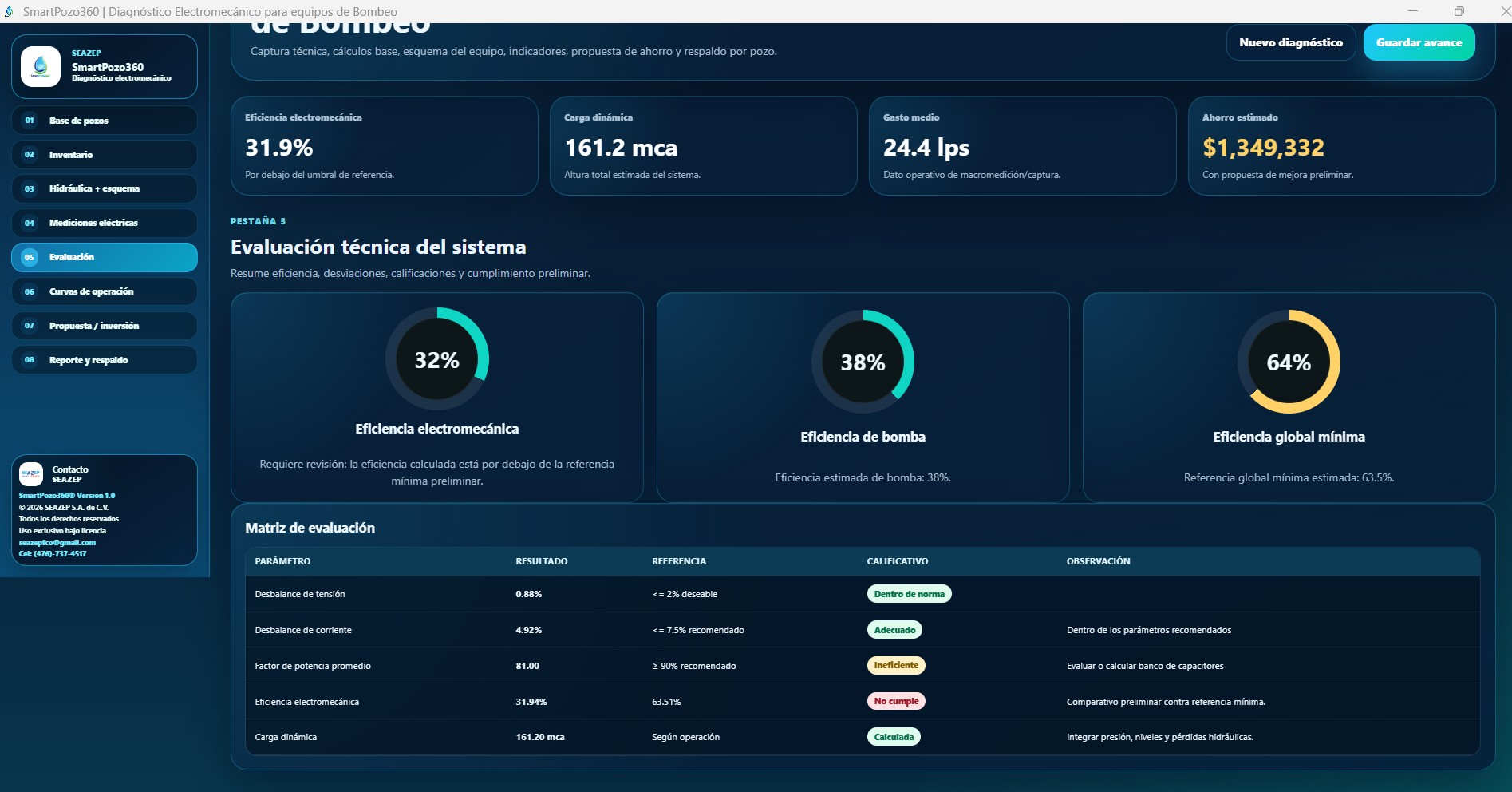Open Base de pozos section

coord(105,121)
